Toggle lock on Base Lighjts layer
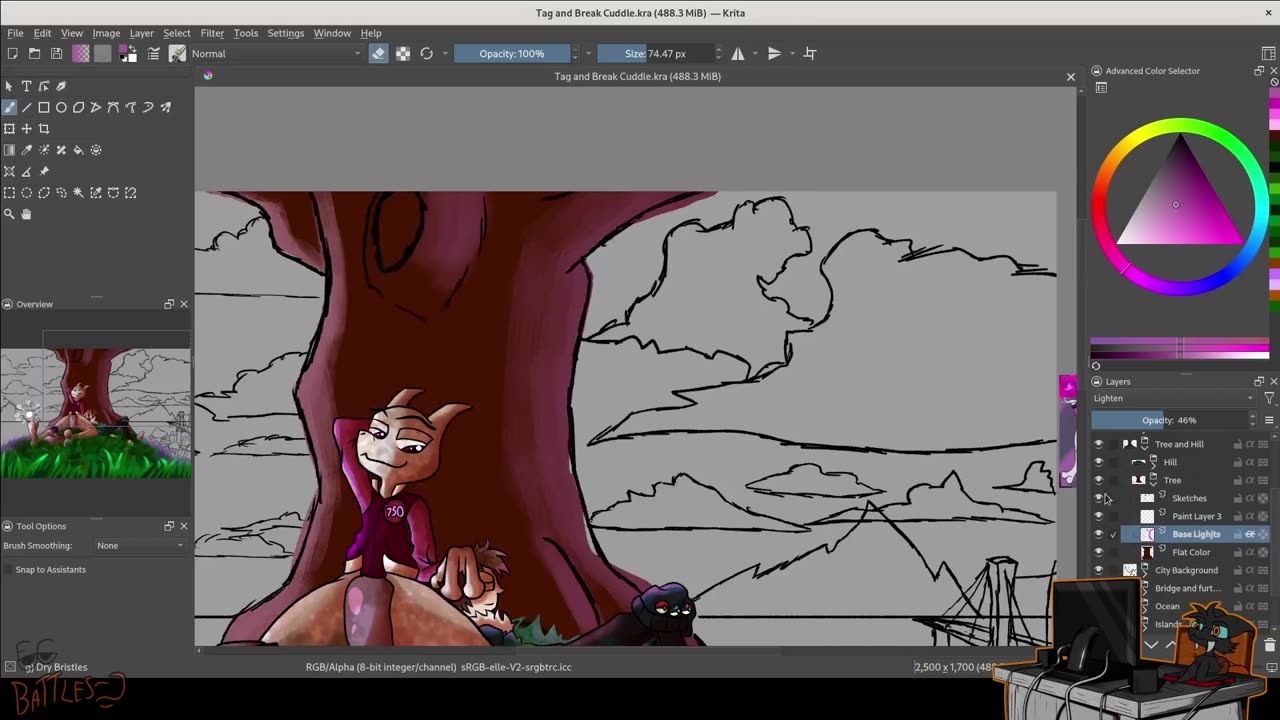The width and height of the screenshot is (1280, 720). (1238, 534)
